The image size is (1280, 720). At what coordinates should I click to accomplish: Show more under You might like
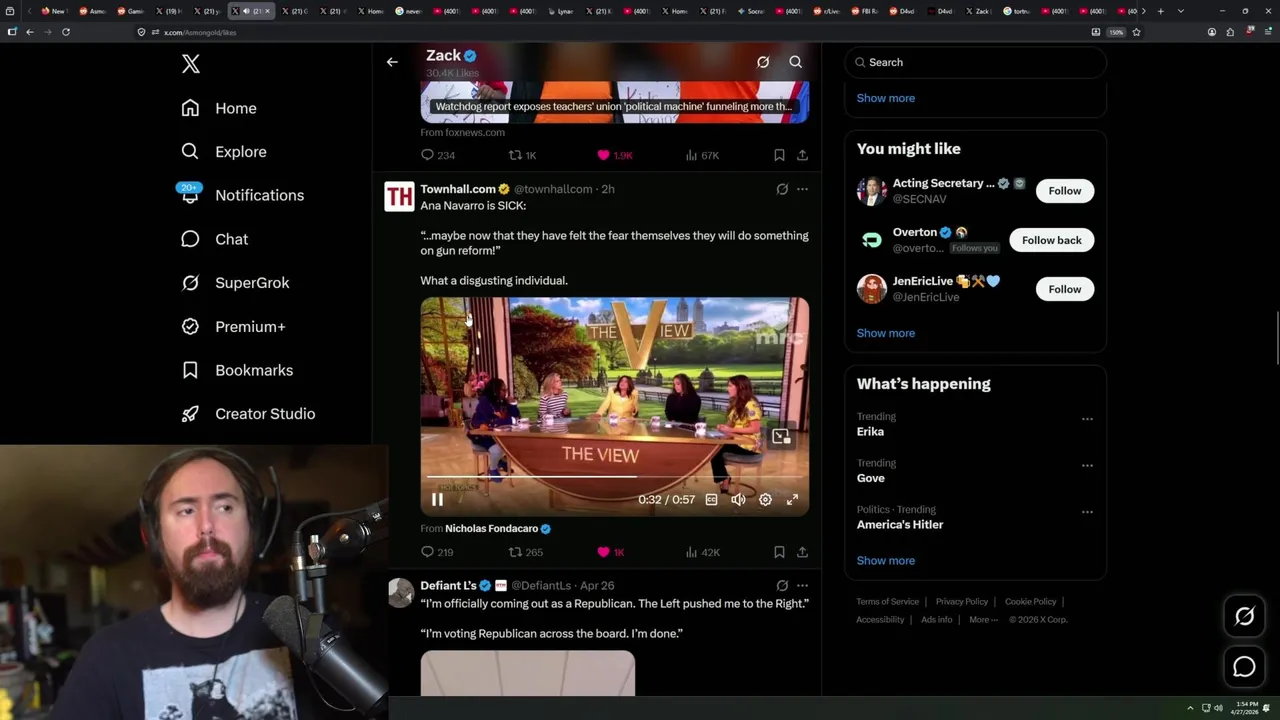click(886, 333)
